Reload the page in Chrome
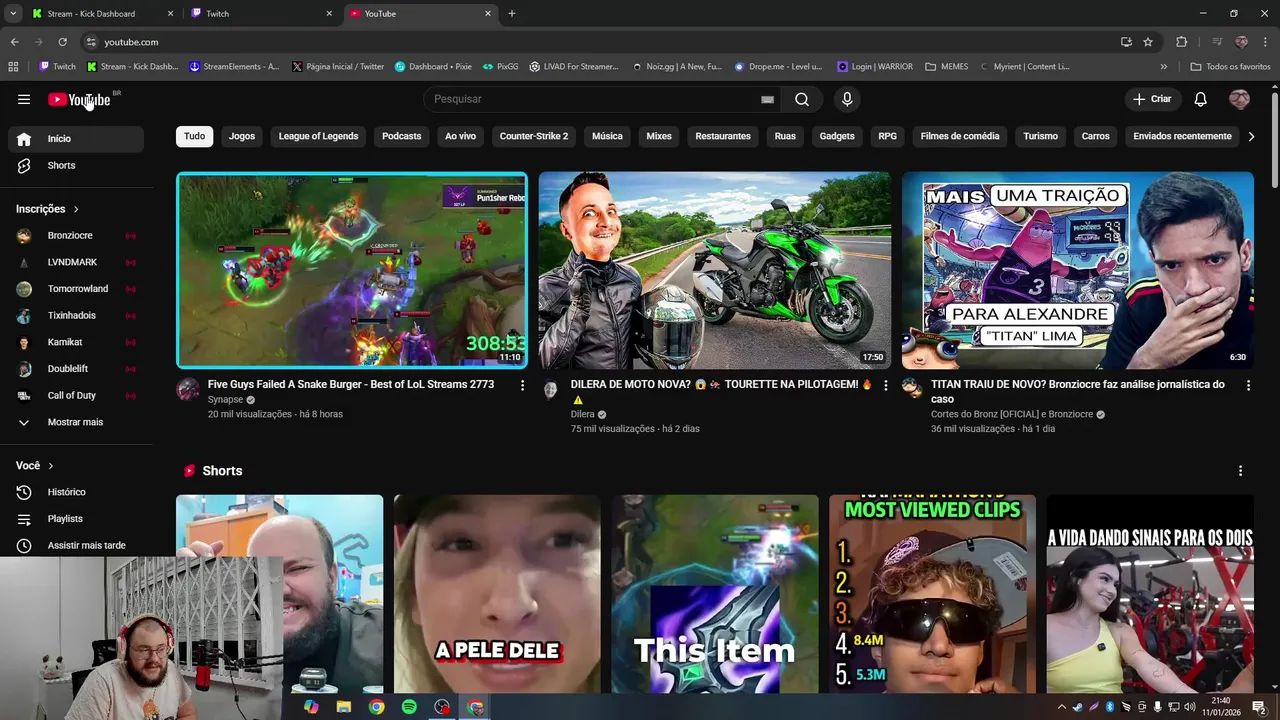Screen dimensions: 1280x720 coord(62,42)
